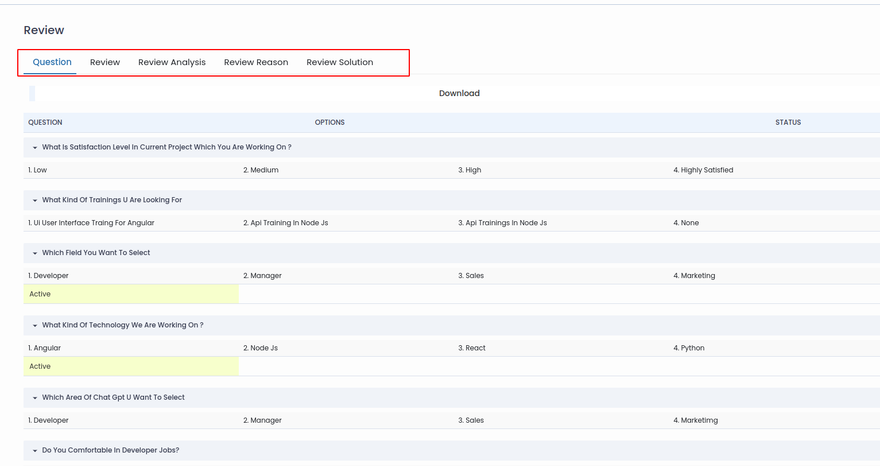This screenshot has height=466, width=880.
Task: Go to the Review Solution tab
Action: pyautogui.click(x=340, y=62)
